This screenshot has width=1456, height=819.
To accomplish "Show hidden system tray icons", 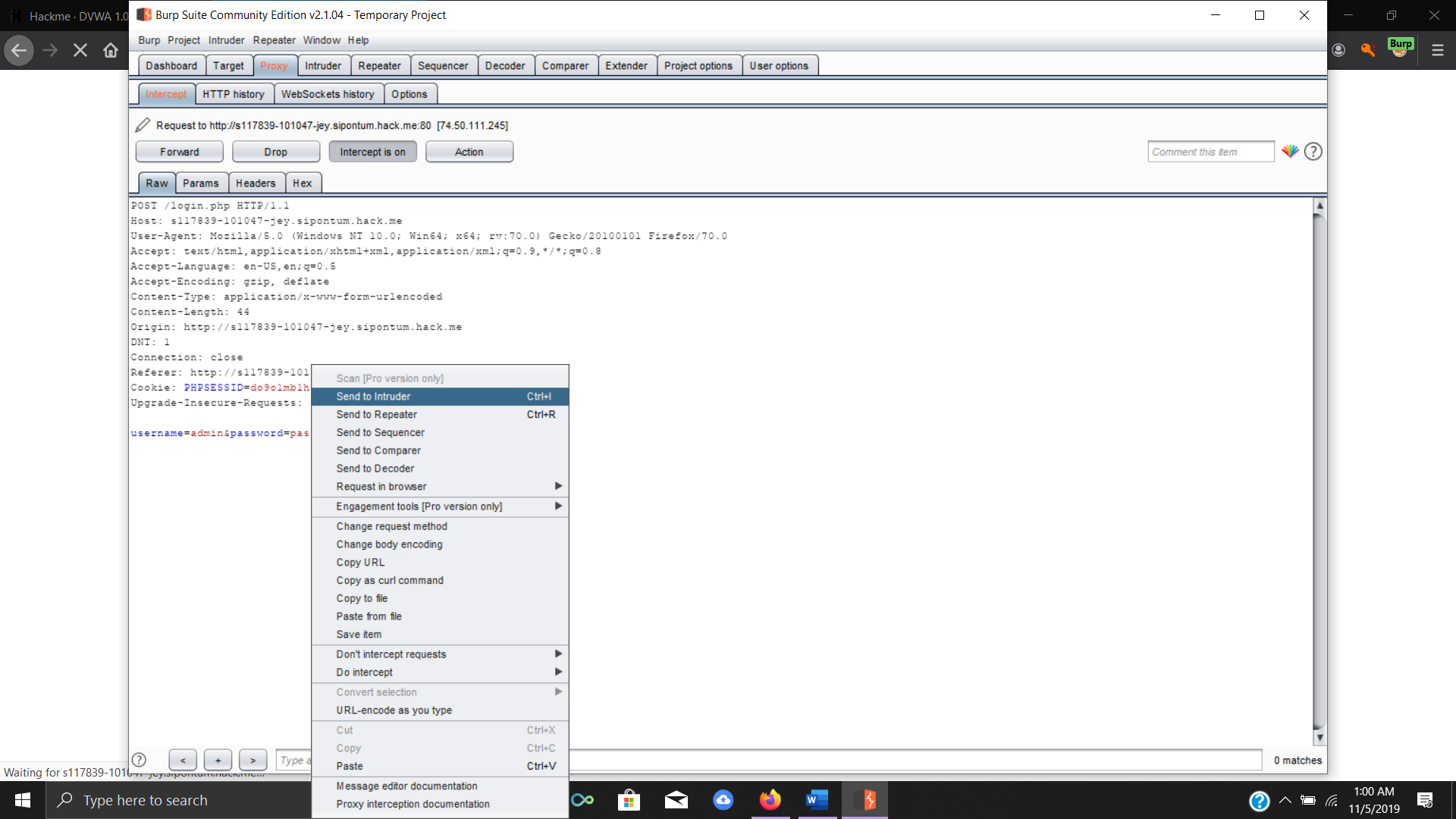I will (1285, 800).
